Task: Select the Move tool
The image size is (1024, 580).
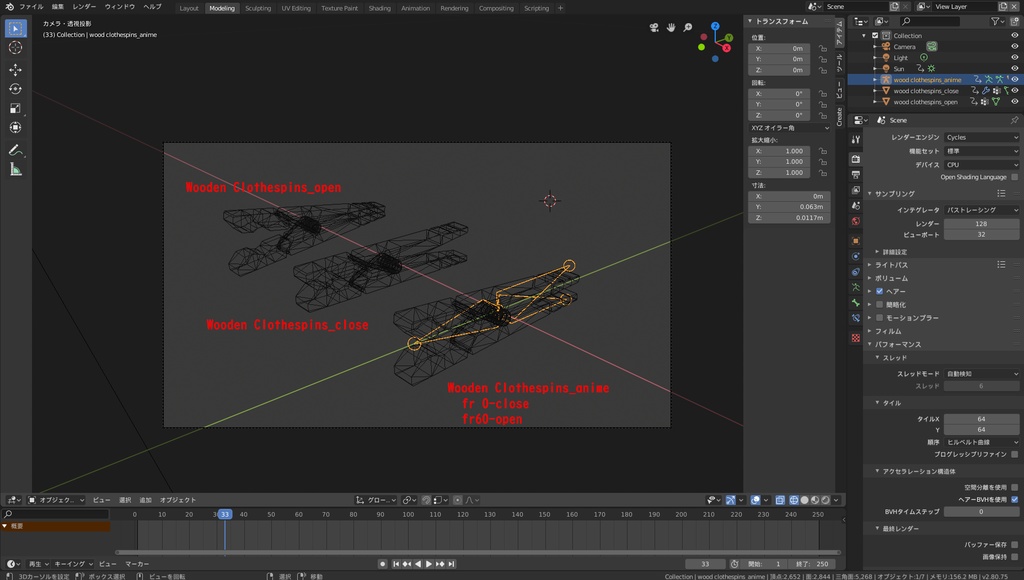Action: (x=15, y=70)
